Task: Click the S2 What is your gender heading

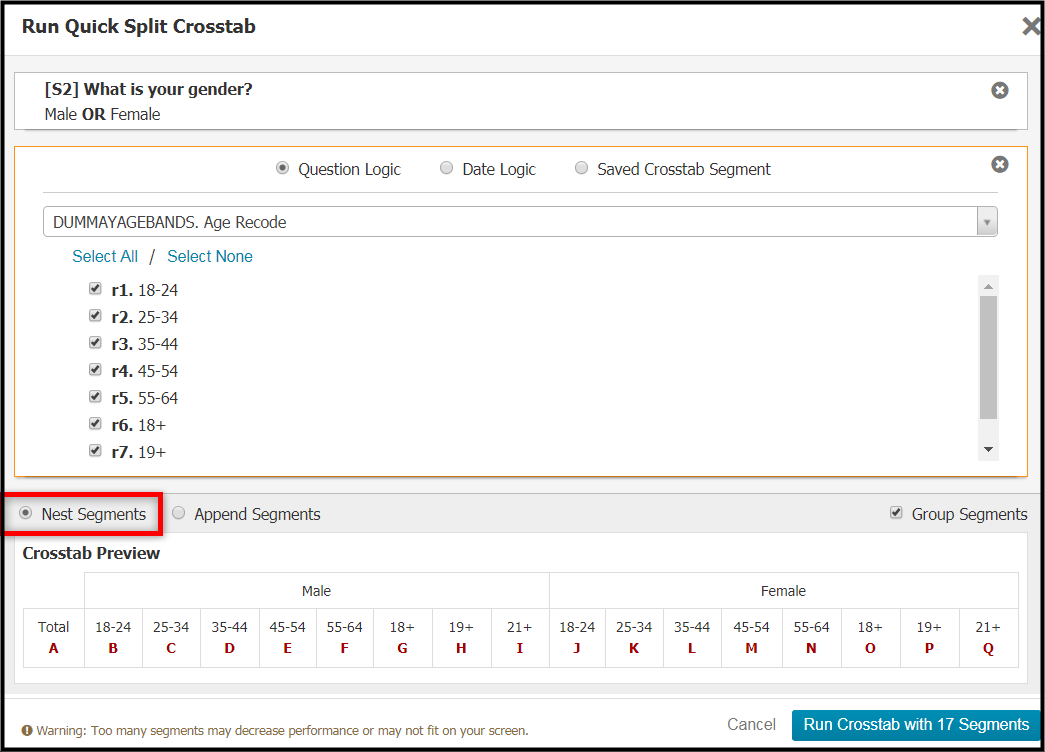Action: click(149, 89)
